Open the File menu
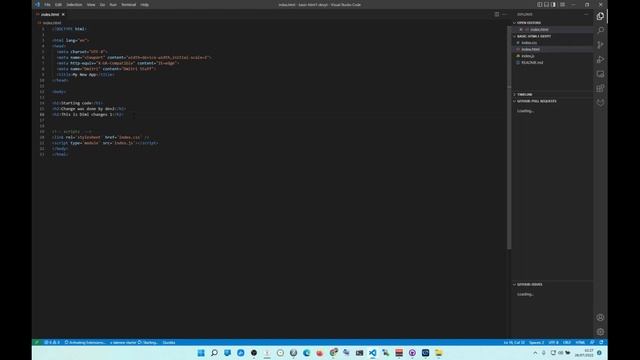 [47, 4]
